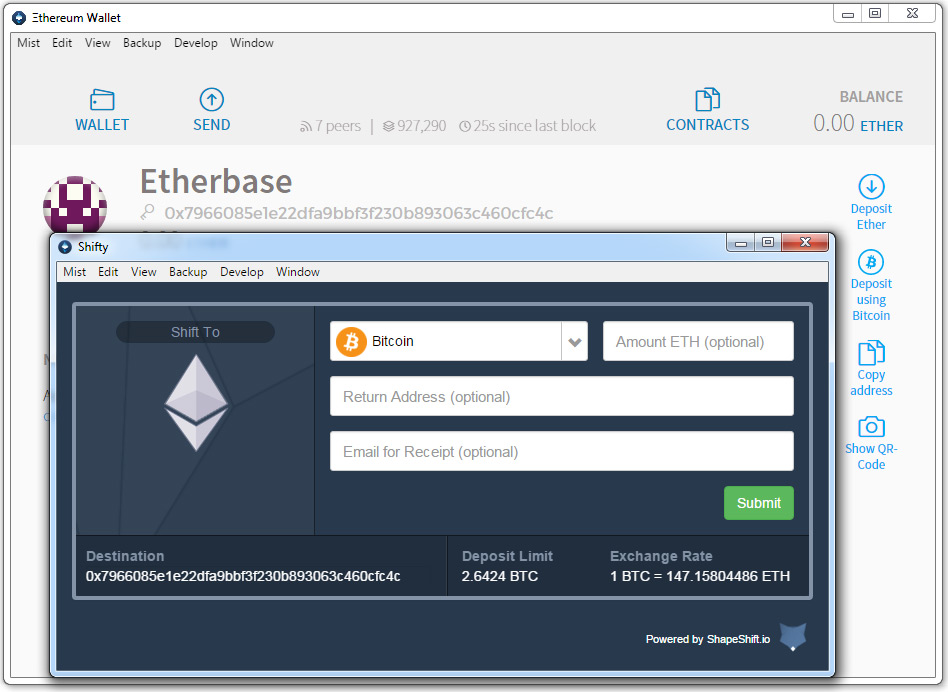Click the 7 peers status indicator

pyautogui.click(x=330, y=125)
